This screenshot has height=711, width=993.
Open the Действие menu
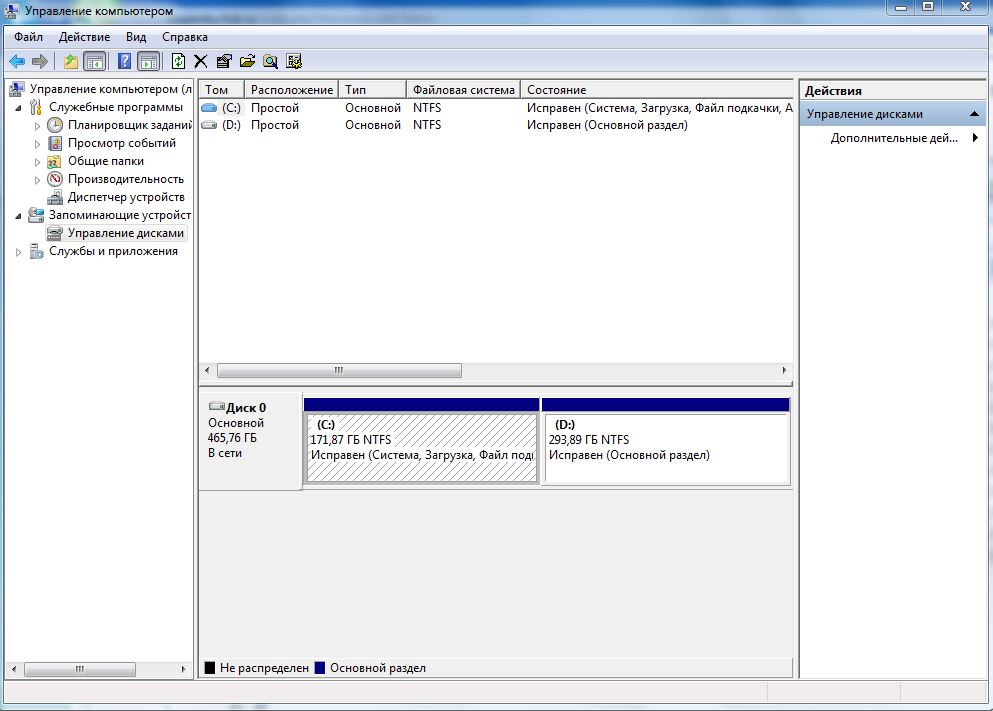click(x=84, y=36)
